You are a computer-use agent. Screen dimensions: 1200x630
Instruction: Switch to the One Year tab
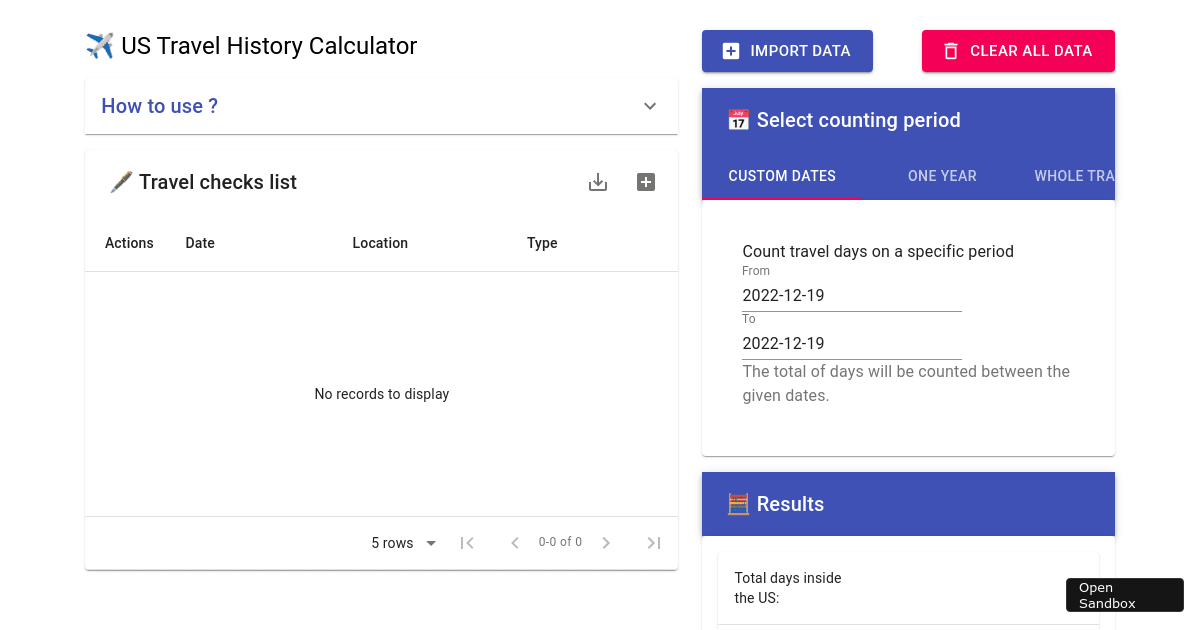pos(942,176)
